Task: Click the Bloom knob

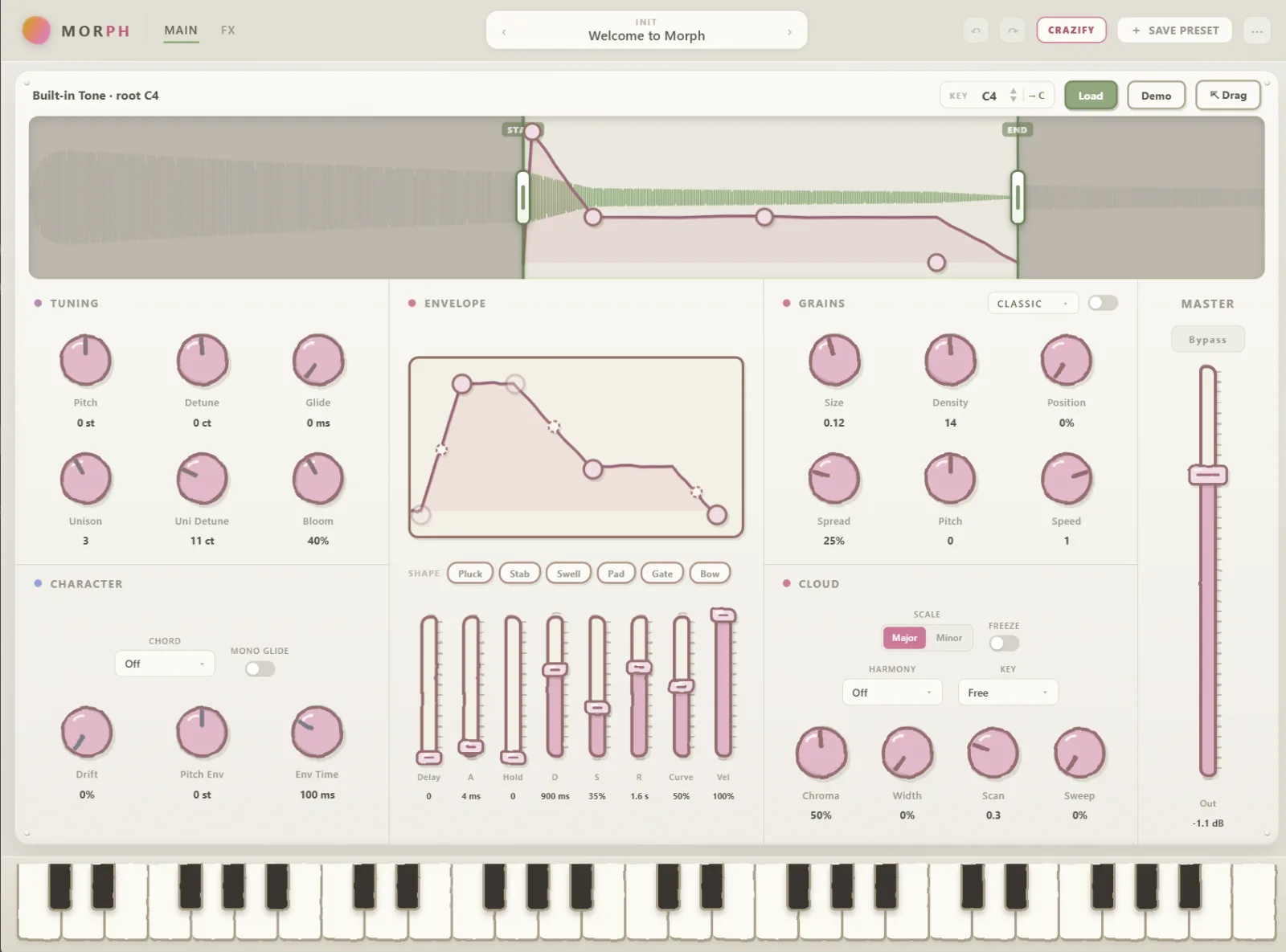Action: pyautogui.click(x=318, y=479)
